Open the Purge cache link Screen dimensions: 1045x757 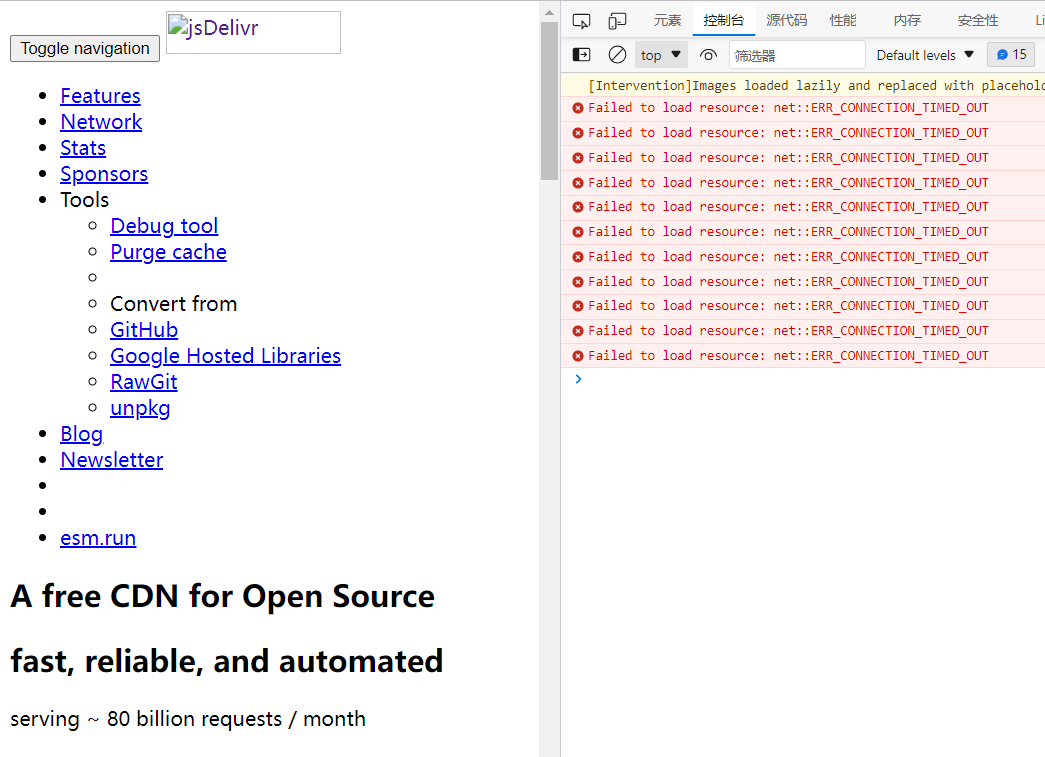coord(169,252)
